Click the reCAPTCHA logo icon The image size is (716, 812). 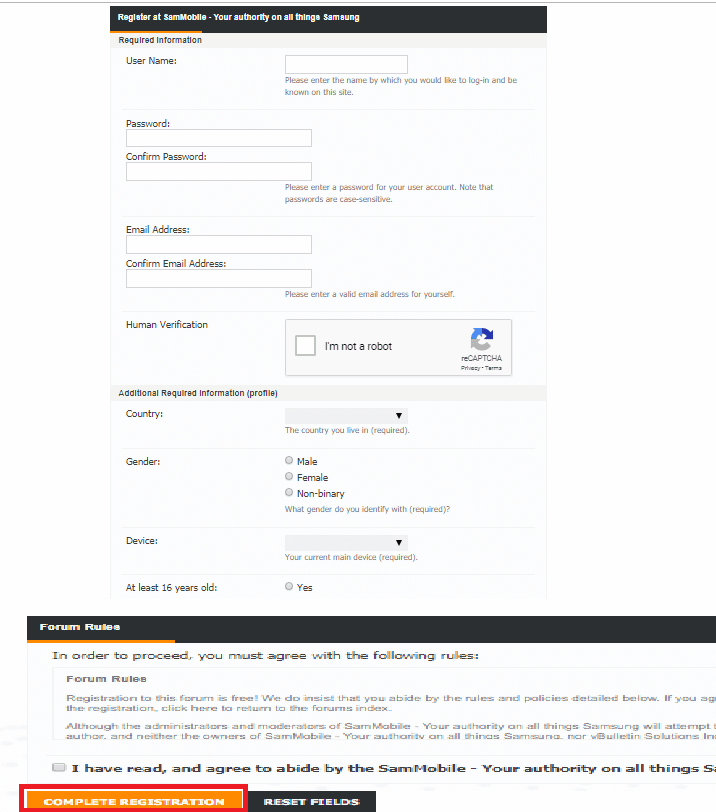click(481, 339)
